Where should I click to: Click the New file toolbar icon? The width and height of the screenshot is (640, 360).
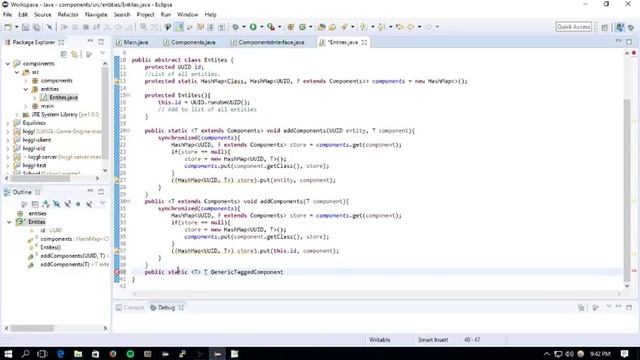click(x=8, y=27)
